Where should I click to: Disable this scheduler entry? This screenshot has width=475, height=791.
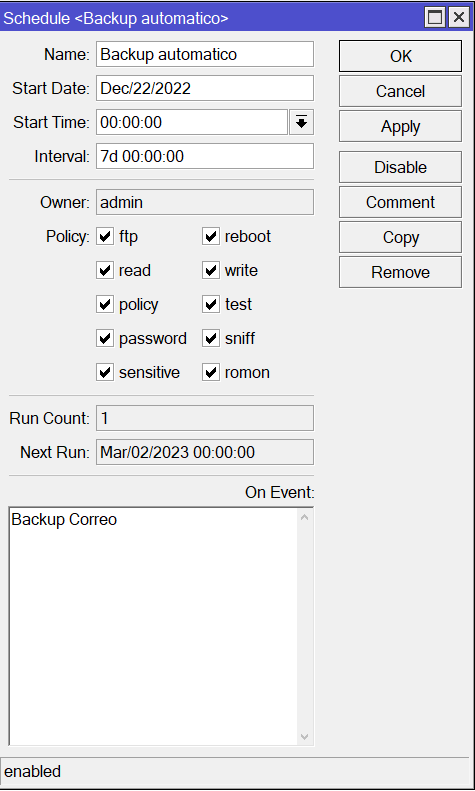pos(400,167)
